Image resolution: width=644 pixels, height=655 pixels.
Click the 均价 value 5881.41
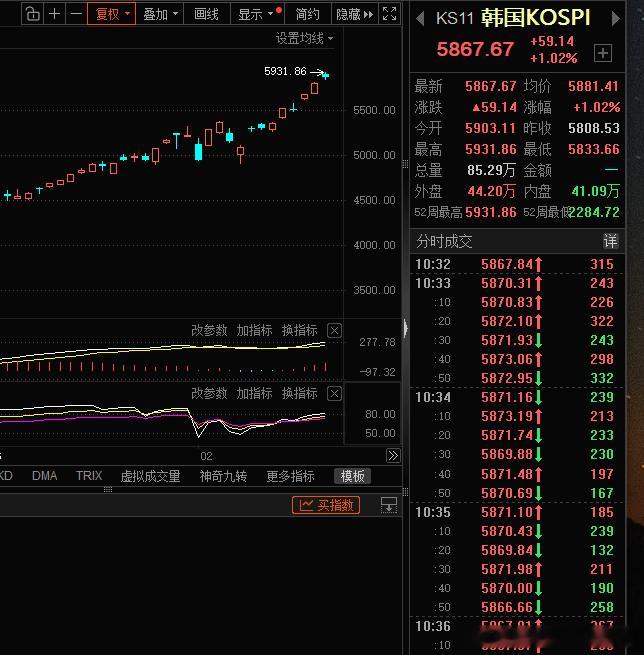tap(593, 86)
